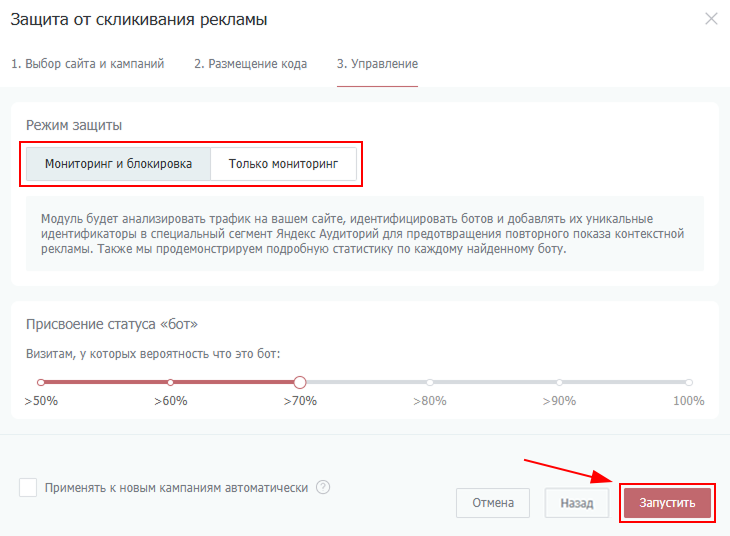Click the slider handle at >70%
Viewport: 730px width, 536px height.
300,382
